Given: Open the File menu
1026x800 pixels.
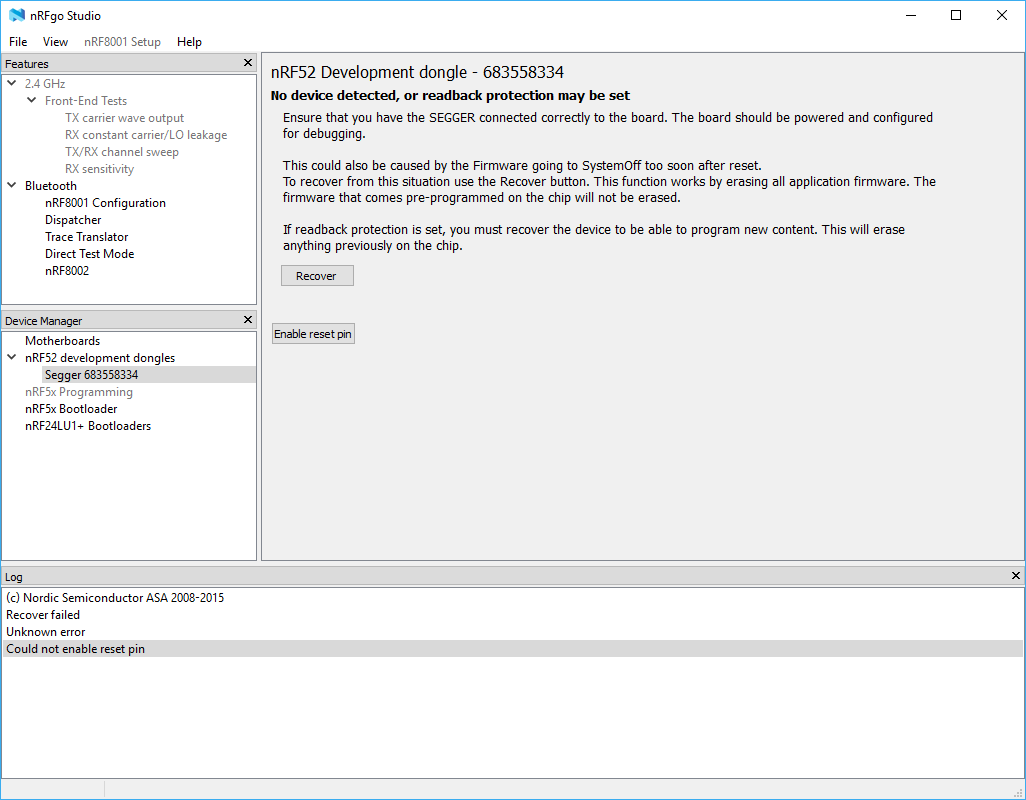Looking at the screenshot, I should [x=18, y=42].
